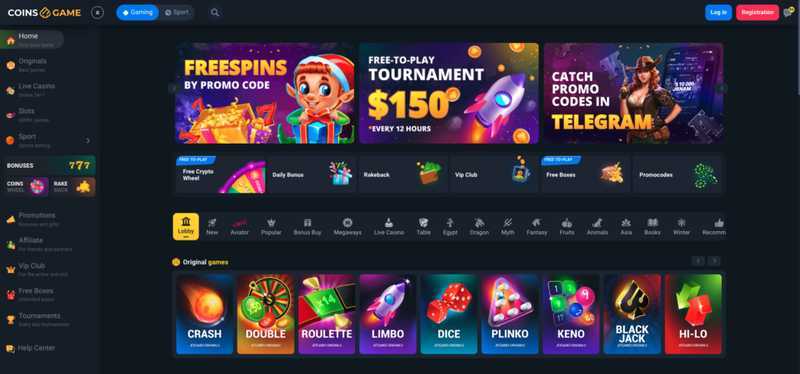
Task: Advance banner carousel with right arrow
Action: pyautogui.click(x=722, y=88)
